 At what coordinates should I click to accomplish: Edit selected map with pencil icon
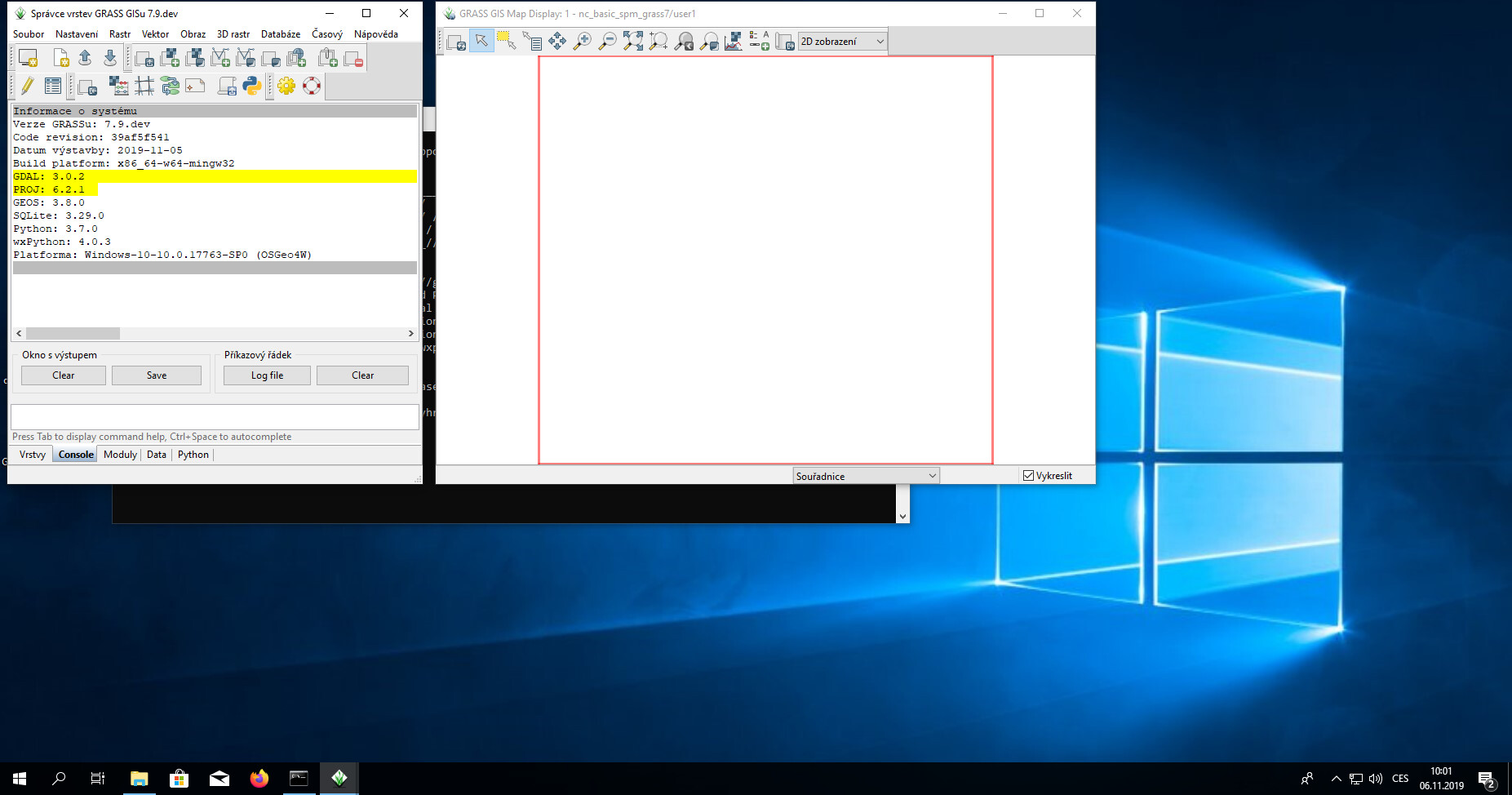pos(27,86)
